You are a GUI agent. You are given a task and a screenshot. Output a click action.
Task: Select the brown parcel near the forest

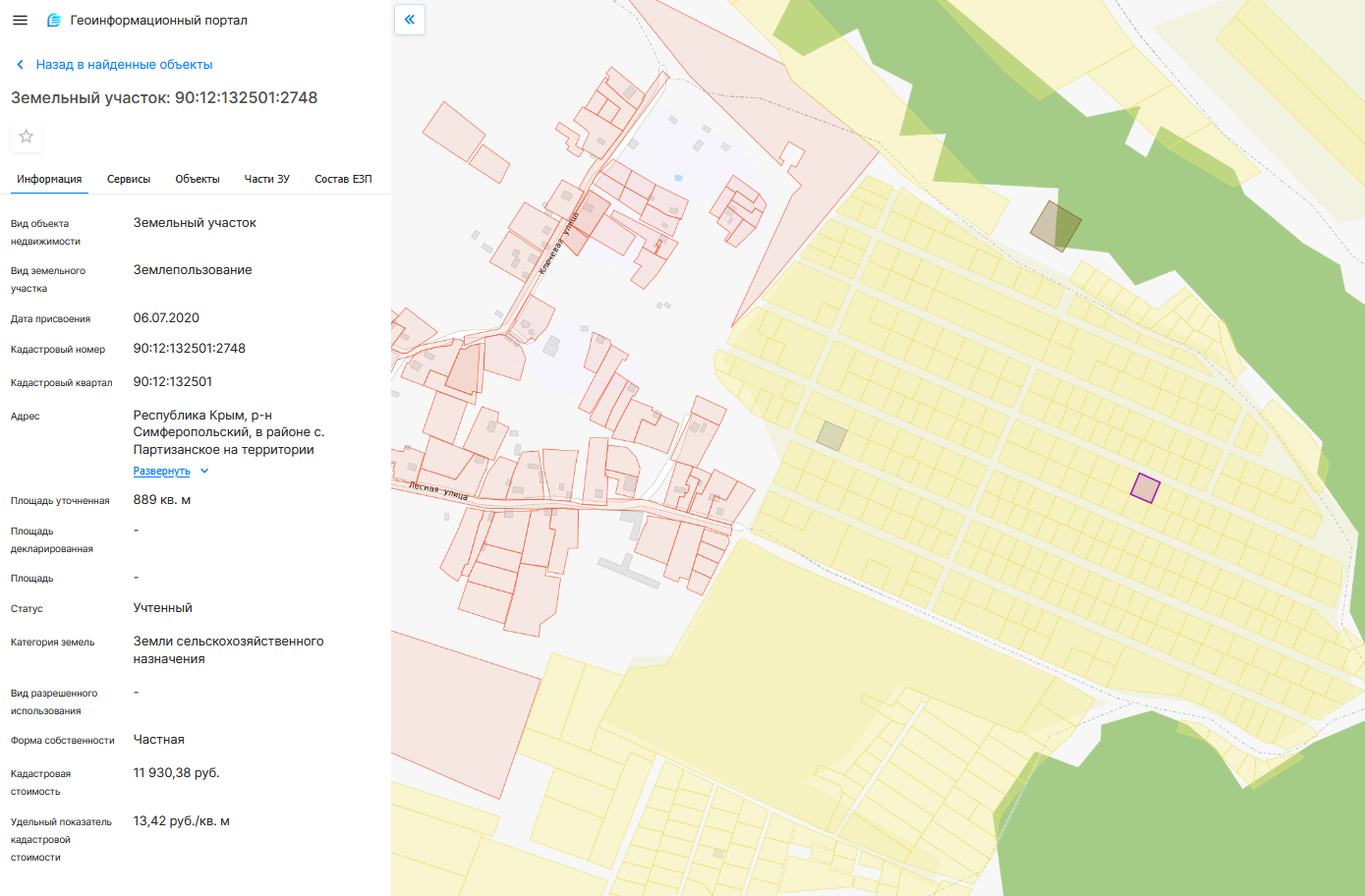[1055, 226]
